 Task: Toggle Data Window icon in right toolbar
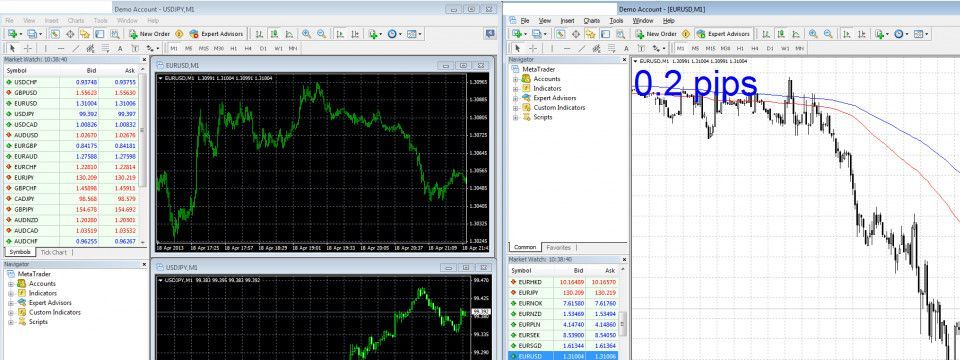pos(576,34)
